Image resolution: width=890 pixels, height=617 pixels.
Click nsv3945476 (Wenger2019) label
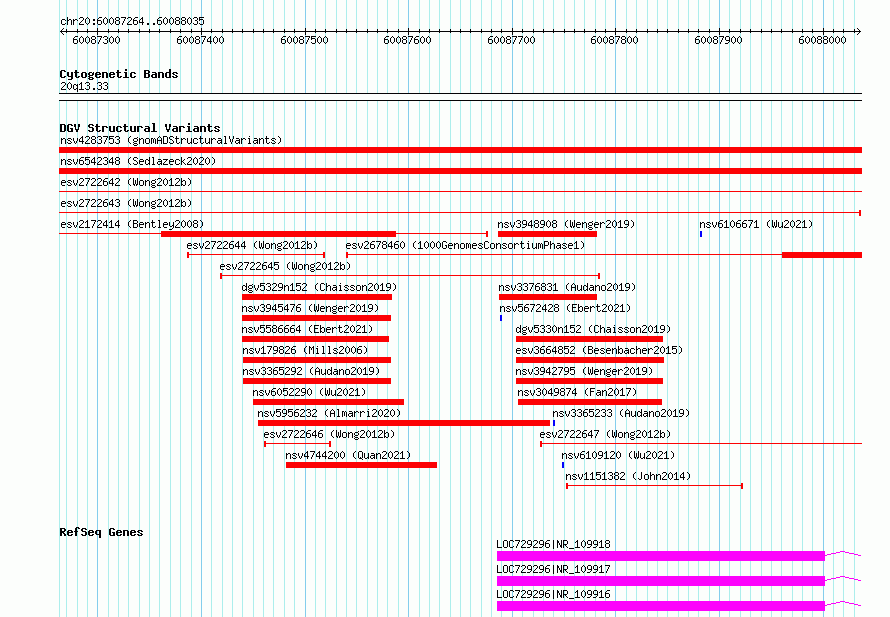coord(310,308)
